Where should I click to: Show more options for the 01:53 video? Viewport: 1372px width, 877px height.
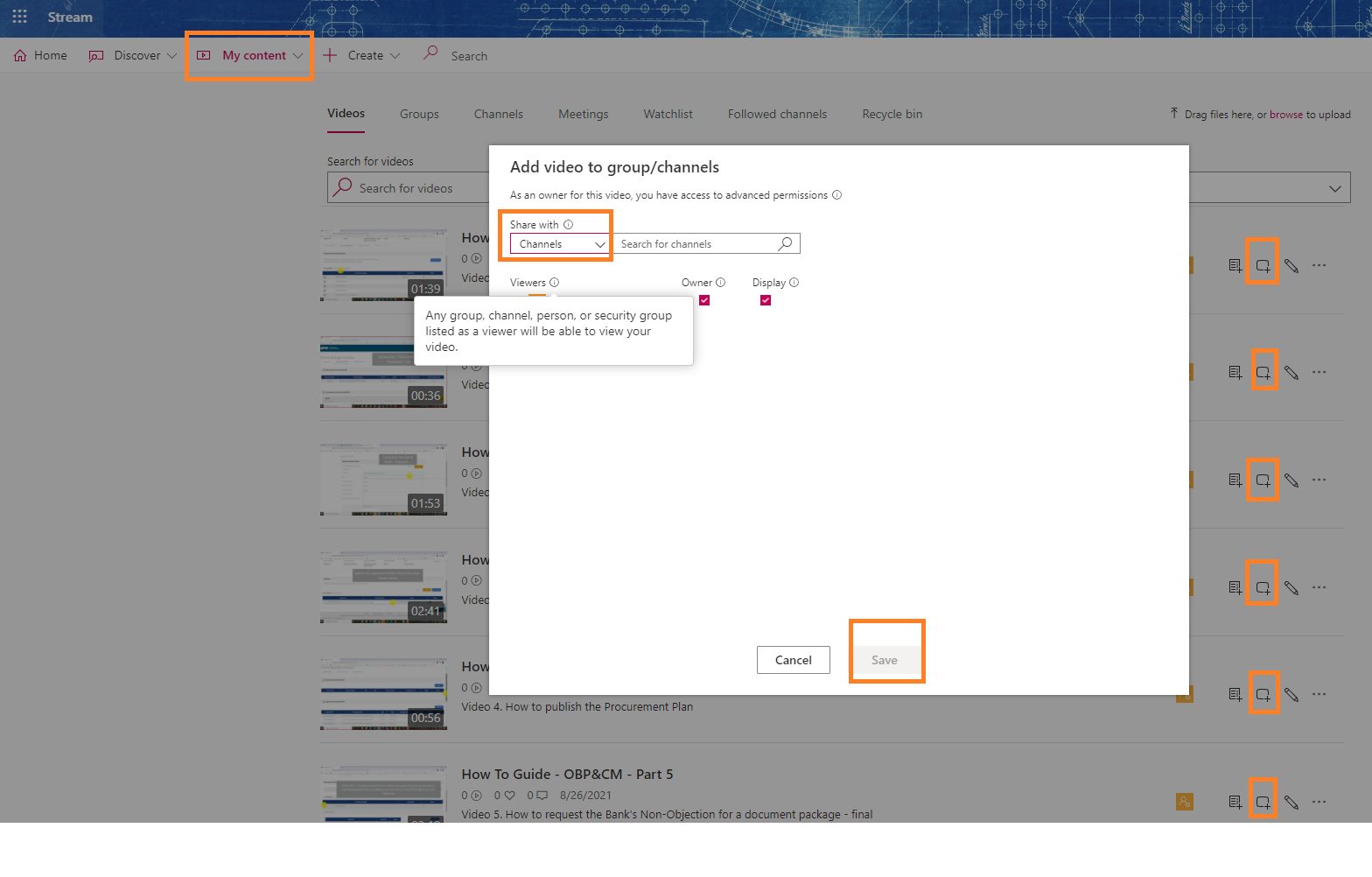pos(1319,480)
